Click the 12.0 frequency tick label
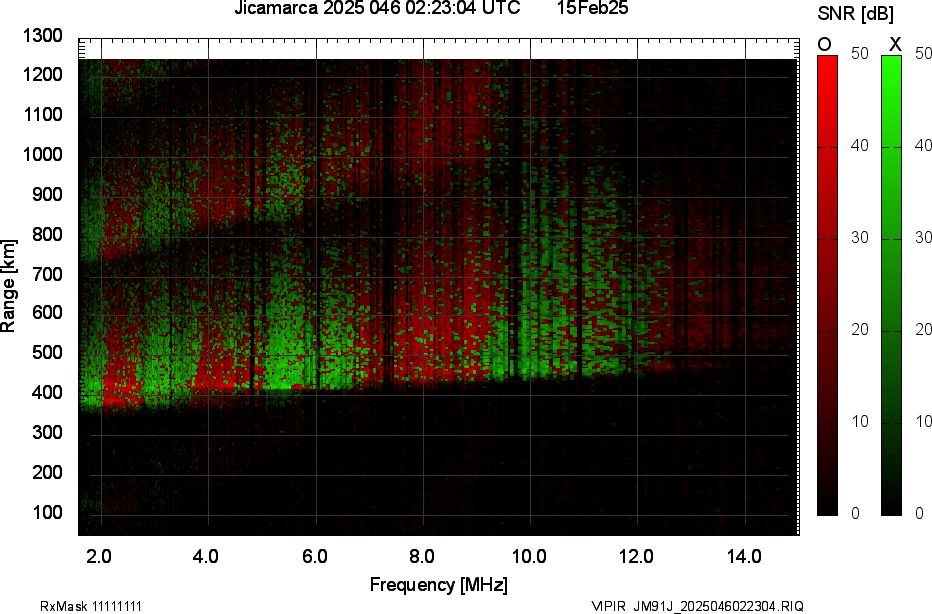932x614 pixels. click(636, 557)
